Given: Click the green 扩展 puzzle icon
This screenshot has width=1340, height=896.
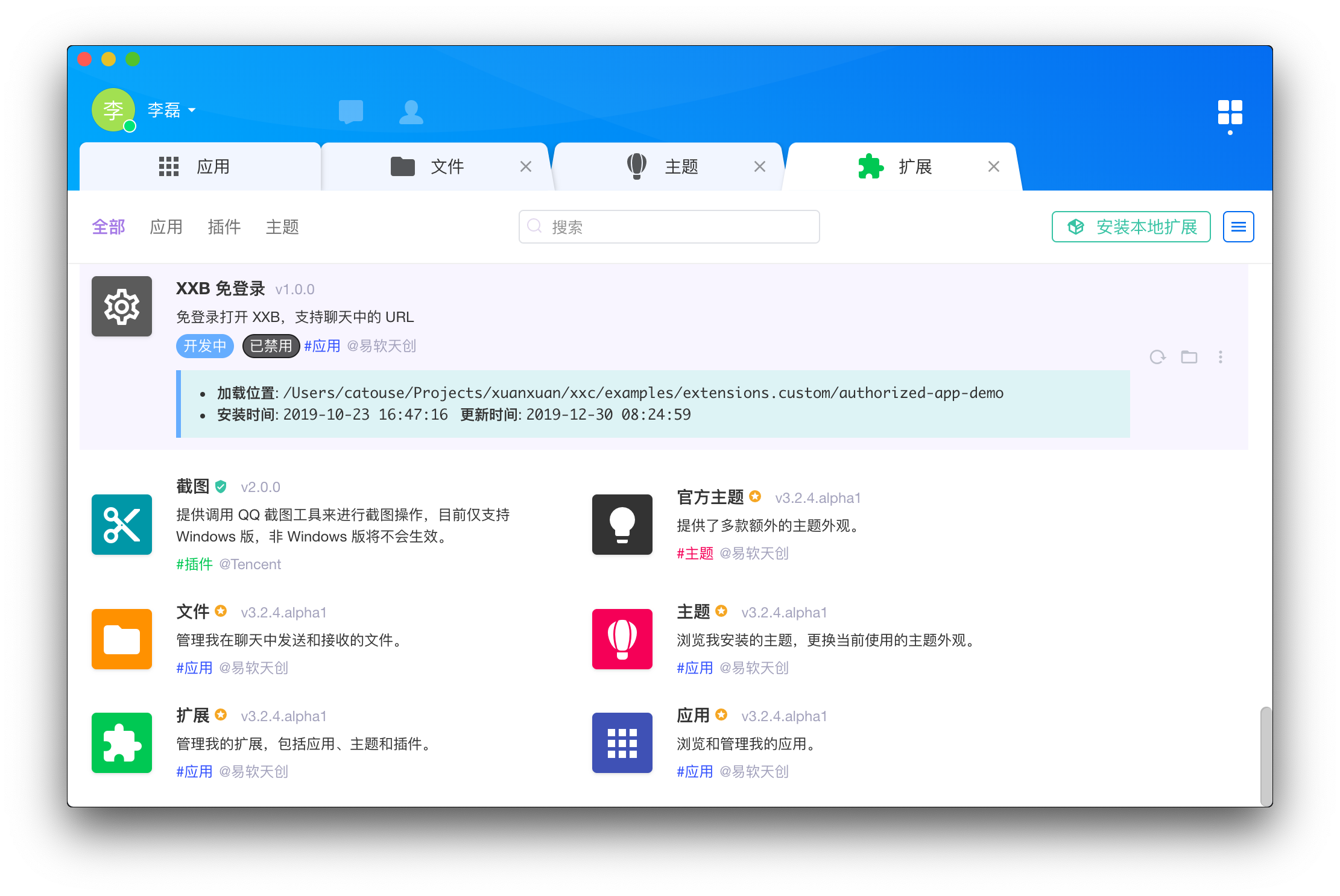Looking at the screenshot, I should [122, 742].
